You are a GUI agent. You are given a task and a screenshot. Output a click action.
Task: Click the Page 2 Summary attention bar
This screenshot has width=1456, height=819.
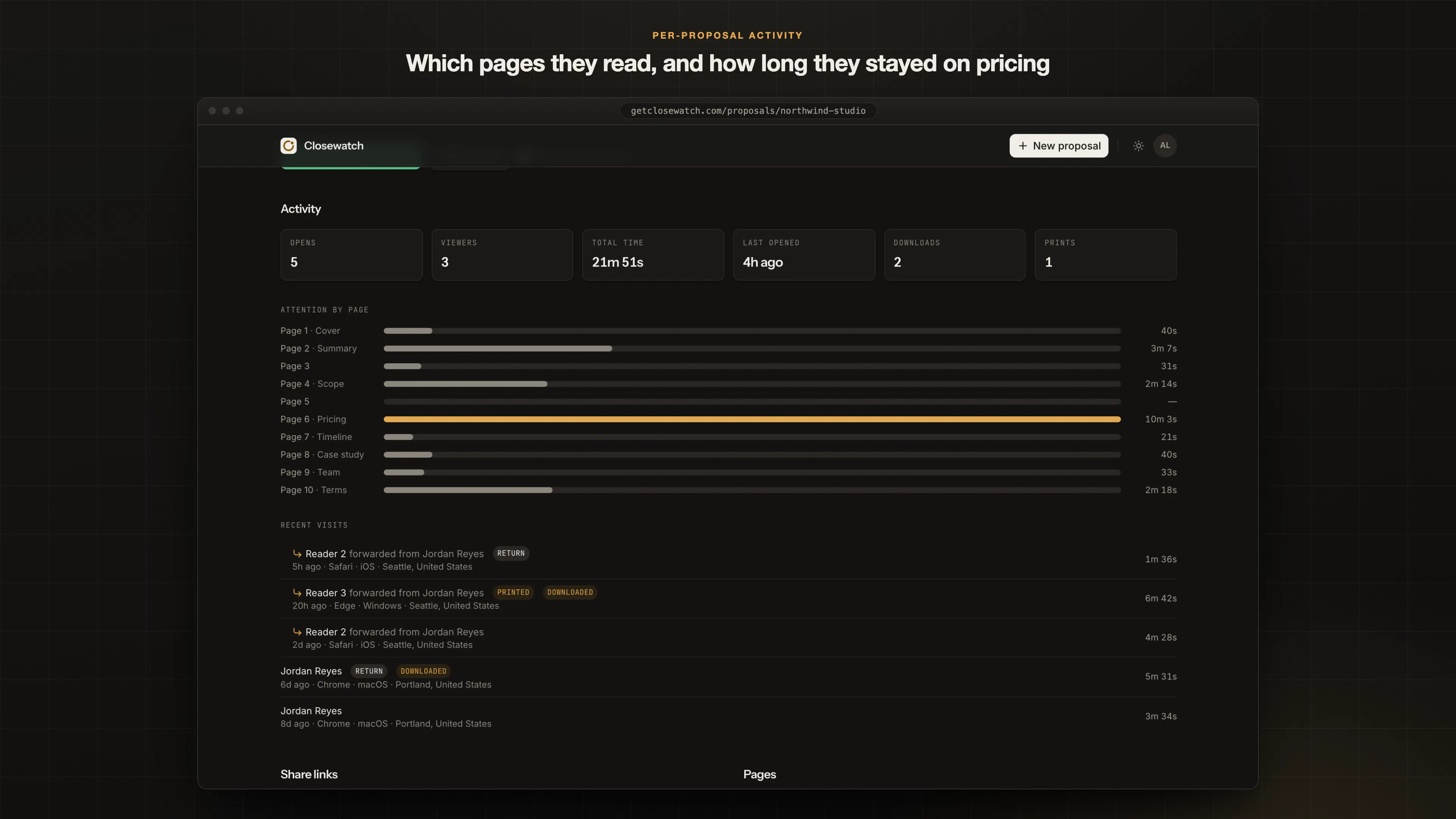(752, 349)
